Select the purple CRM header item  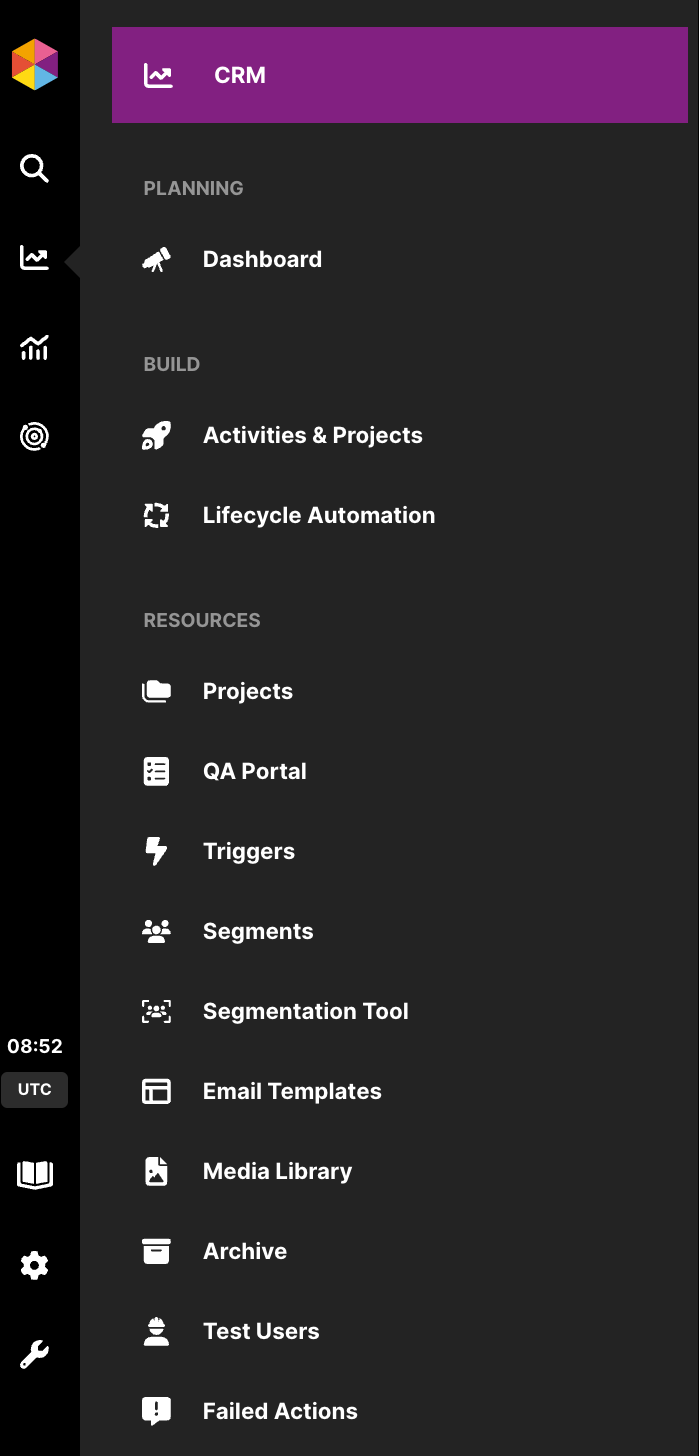pos(400,75)
